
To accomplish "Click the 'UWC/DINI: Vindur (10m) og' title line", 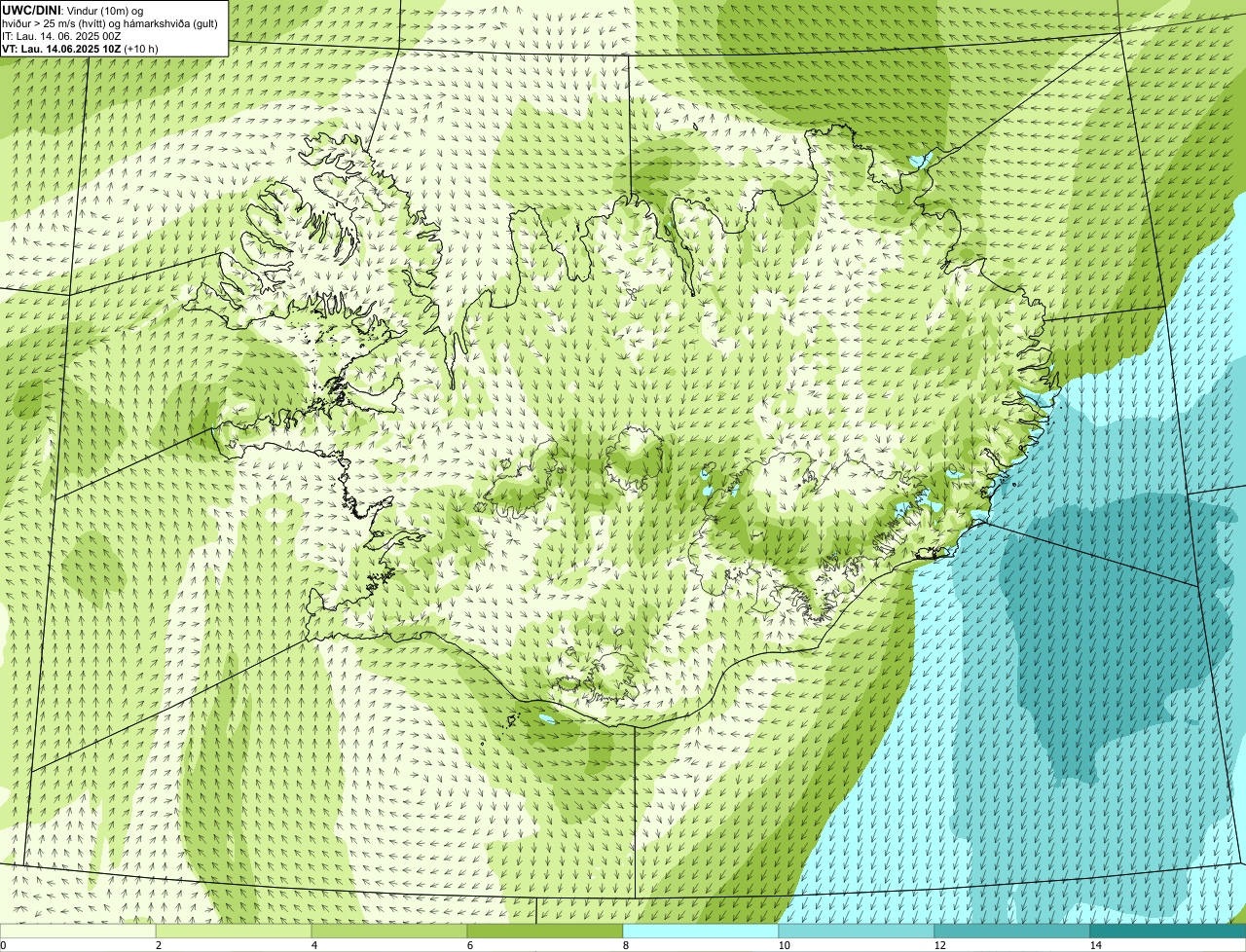I will tap(73, 10).
